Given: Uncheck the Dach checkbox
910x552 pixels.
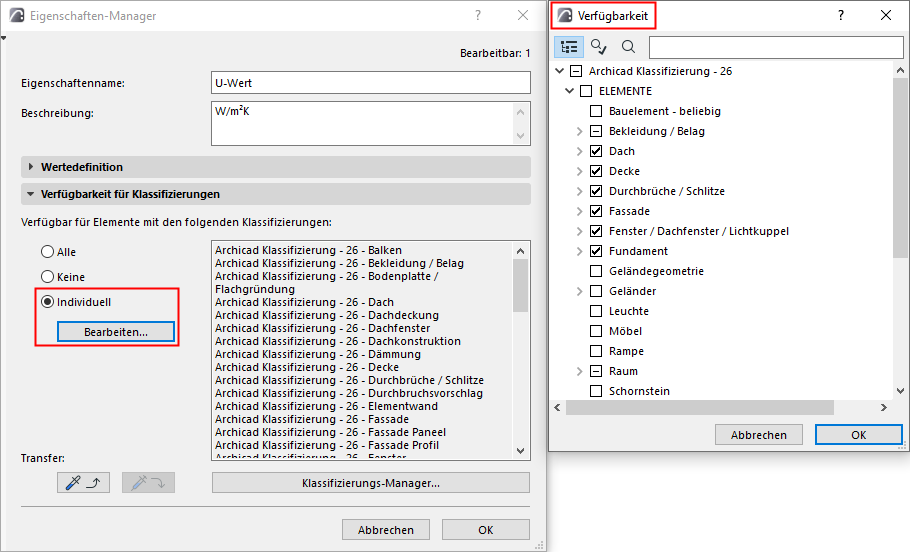Looking at the screenshot, I should coord(596,151).
